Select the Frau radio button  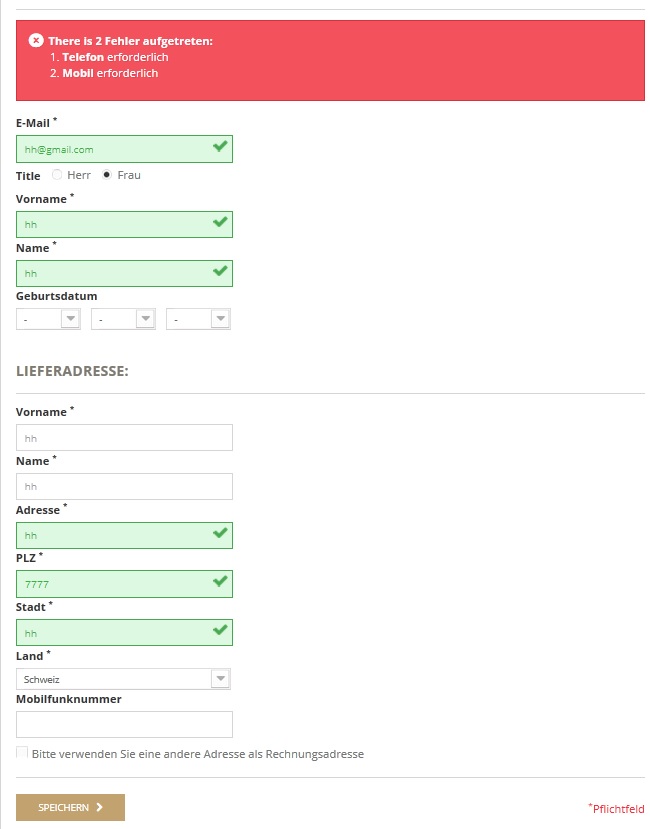[107, 174]
